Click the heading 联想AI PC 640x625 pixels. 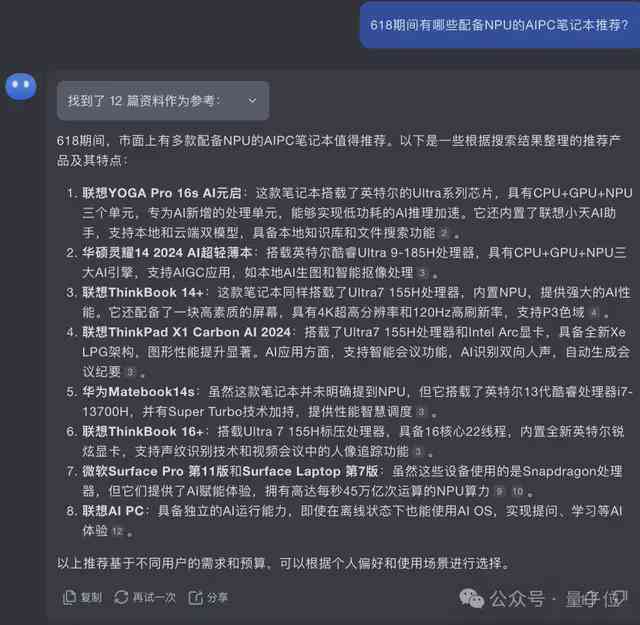(113, 511)
